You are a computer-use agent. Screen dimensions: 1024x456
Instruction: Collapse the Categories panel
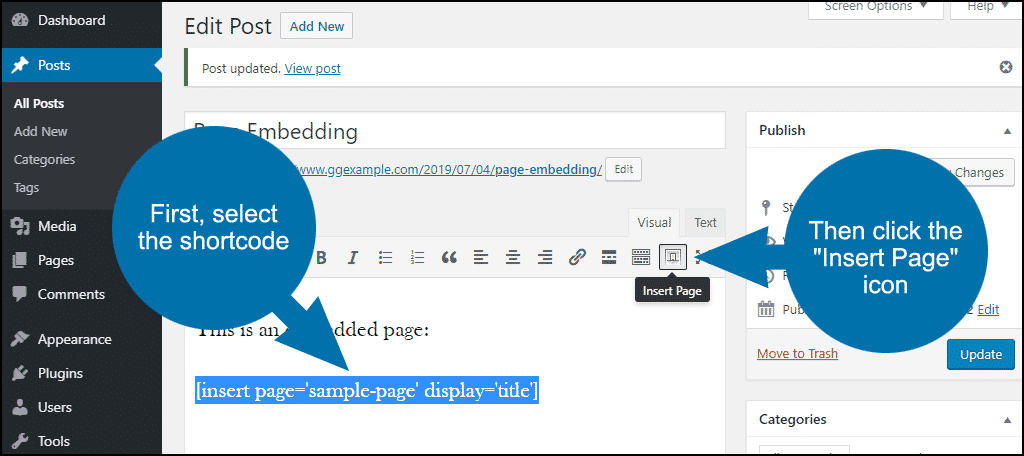pyautogui.click(x=1007, y=420)
